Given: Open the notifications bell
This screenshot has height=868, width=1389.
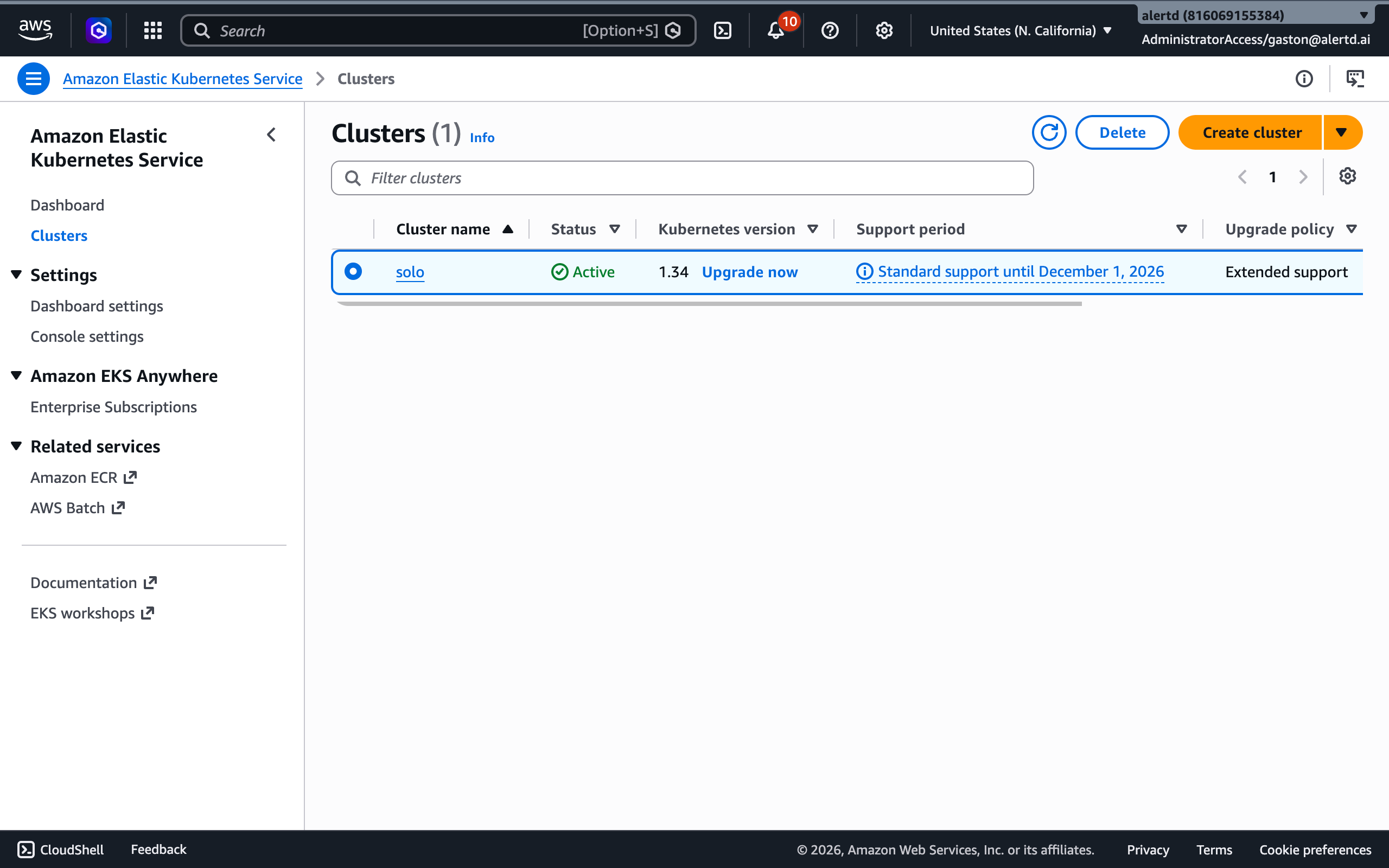Looking at the screenshot, I should coord(775,30).
